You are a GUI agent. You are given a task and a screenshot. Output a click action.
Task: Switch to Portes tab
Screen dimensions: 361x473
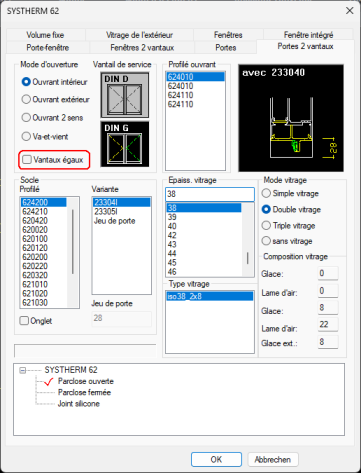[x=226, y=47]
